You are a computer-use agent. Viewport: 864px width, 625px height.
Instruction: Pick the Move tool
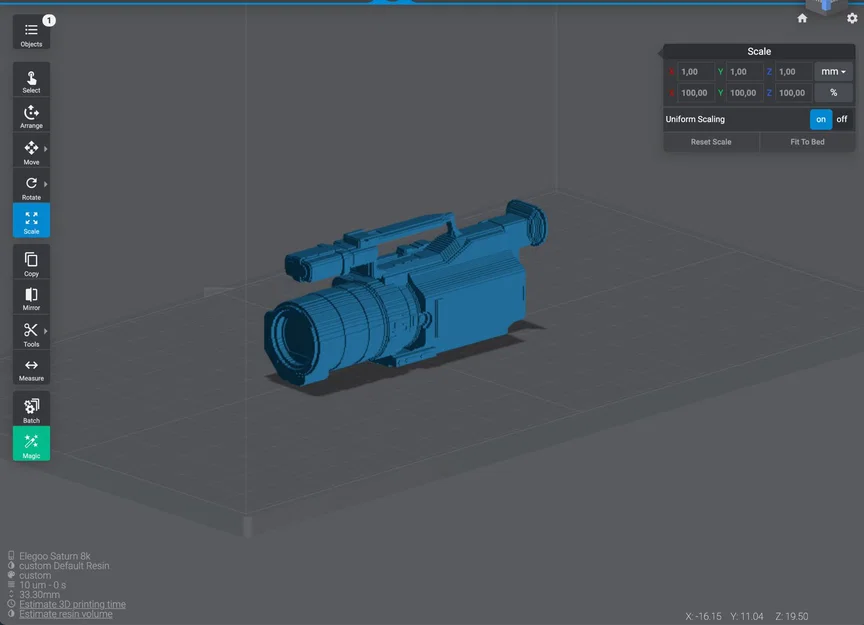[x=31, y=150]
